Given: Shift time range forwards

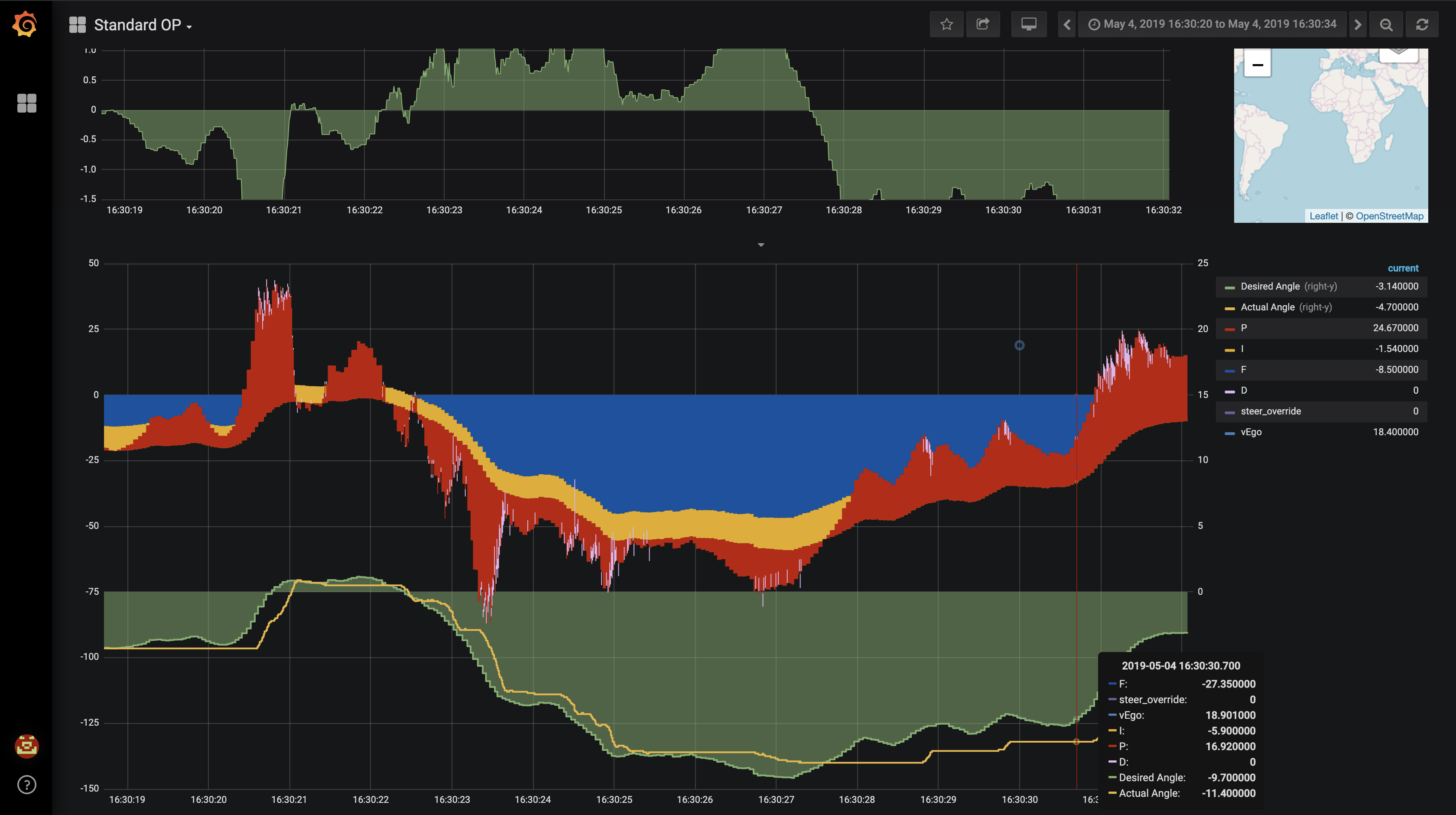Looking at the screenshot, I should point(1358,24).
